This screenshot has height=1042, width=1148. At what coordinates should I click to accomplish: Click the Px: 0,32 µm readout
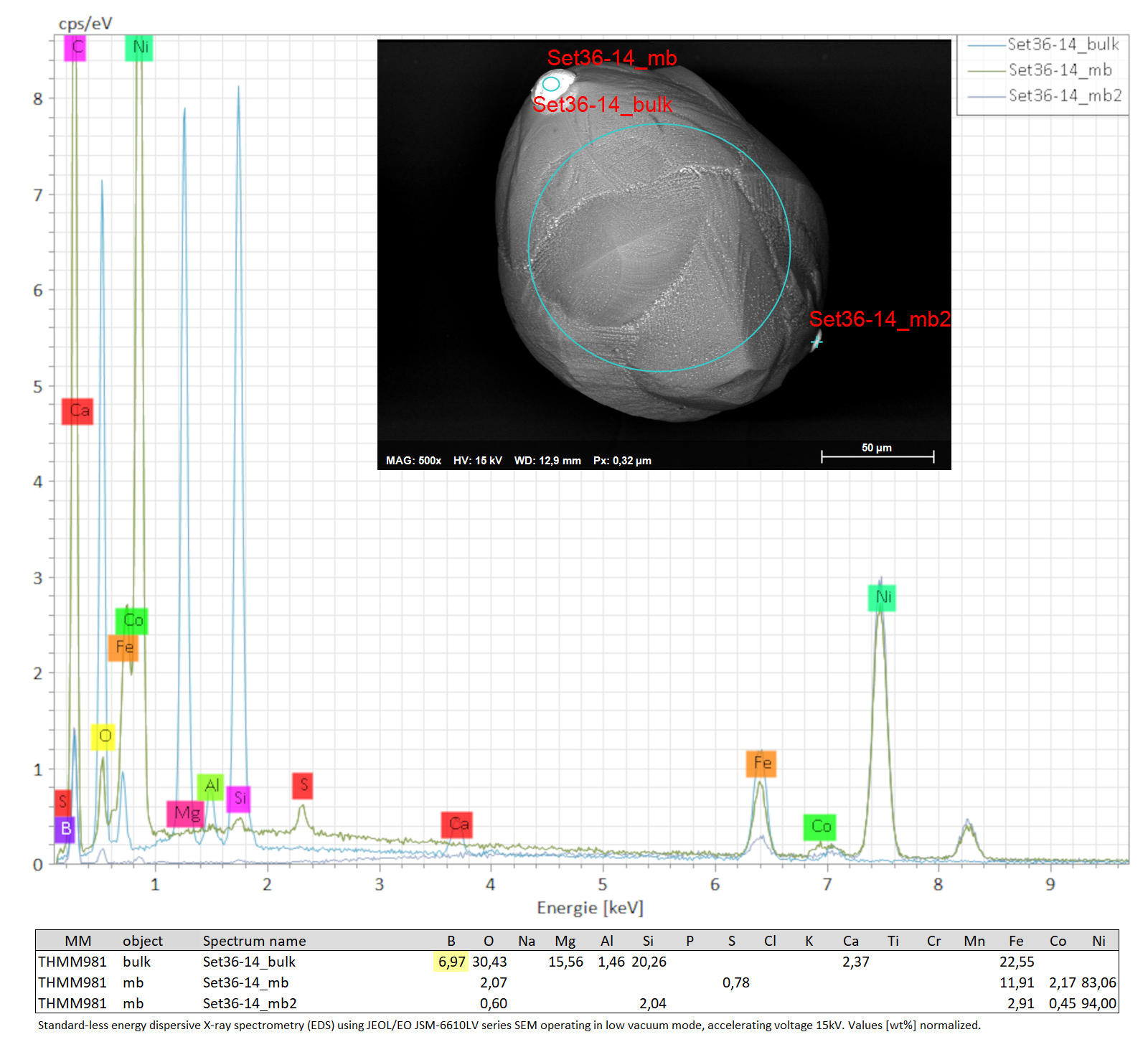click(622, 461)
